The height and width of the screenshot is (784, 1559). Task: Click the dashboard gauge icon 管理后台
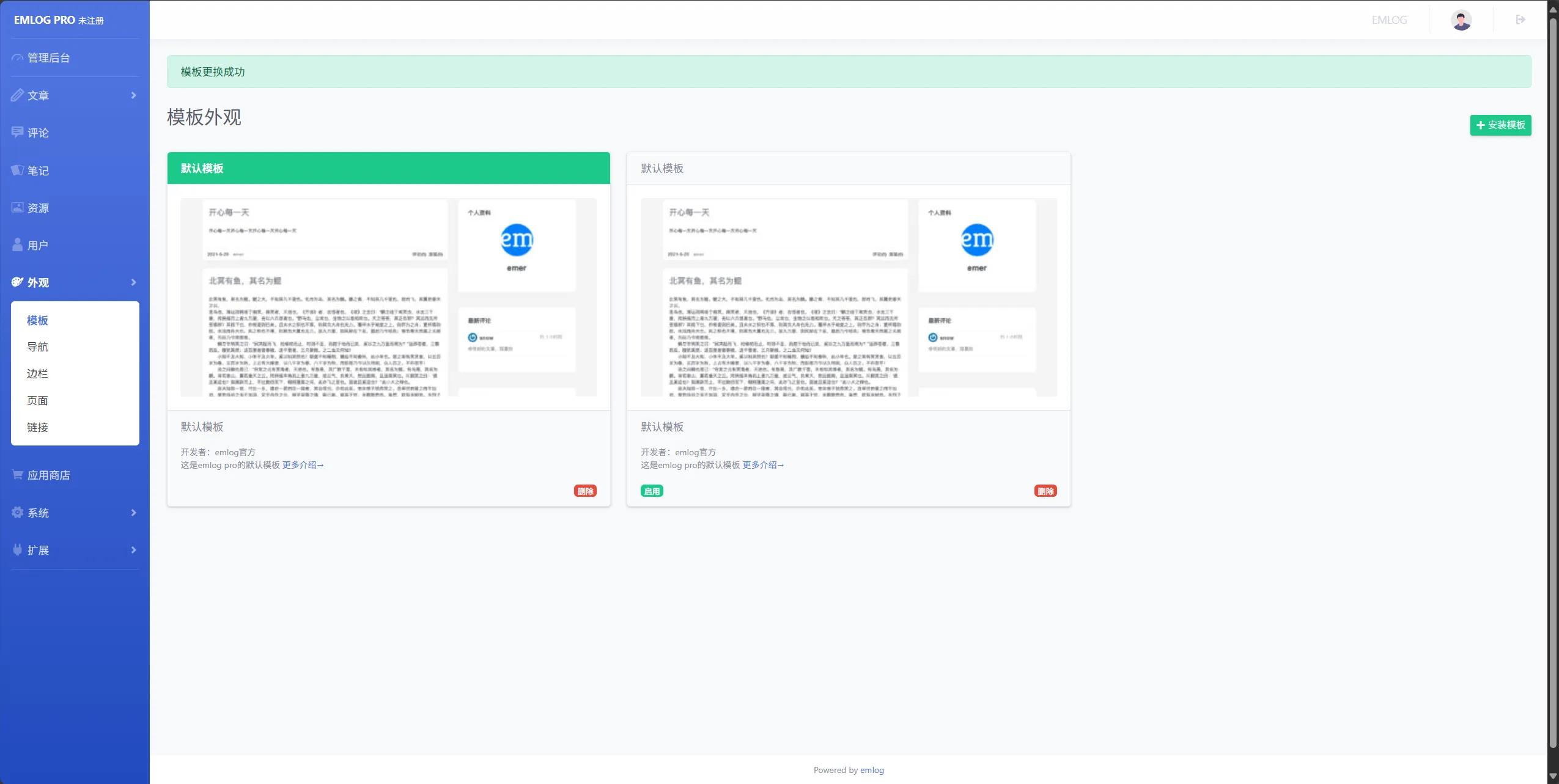[x=18, y=58]
